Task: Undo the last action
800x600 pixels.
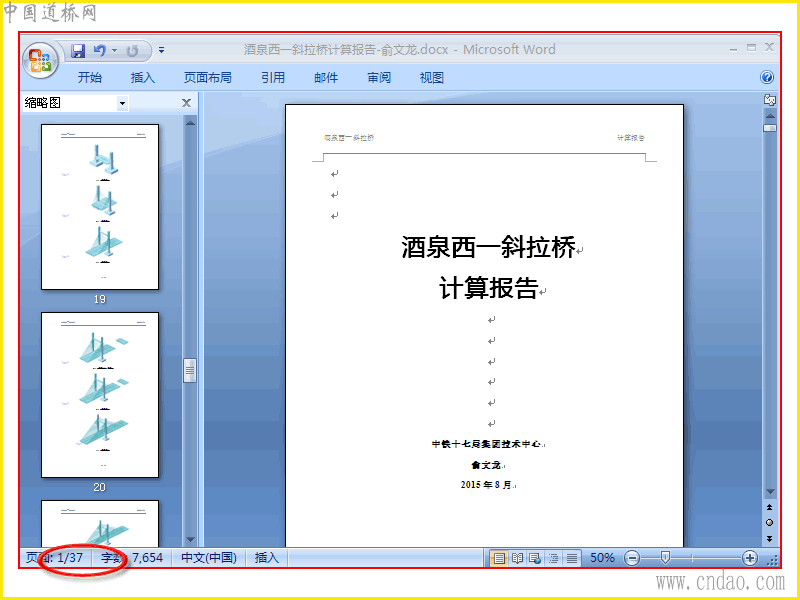Action: tap(100, 51)
